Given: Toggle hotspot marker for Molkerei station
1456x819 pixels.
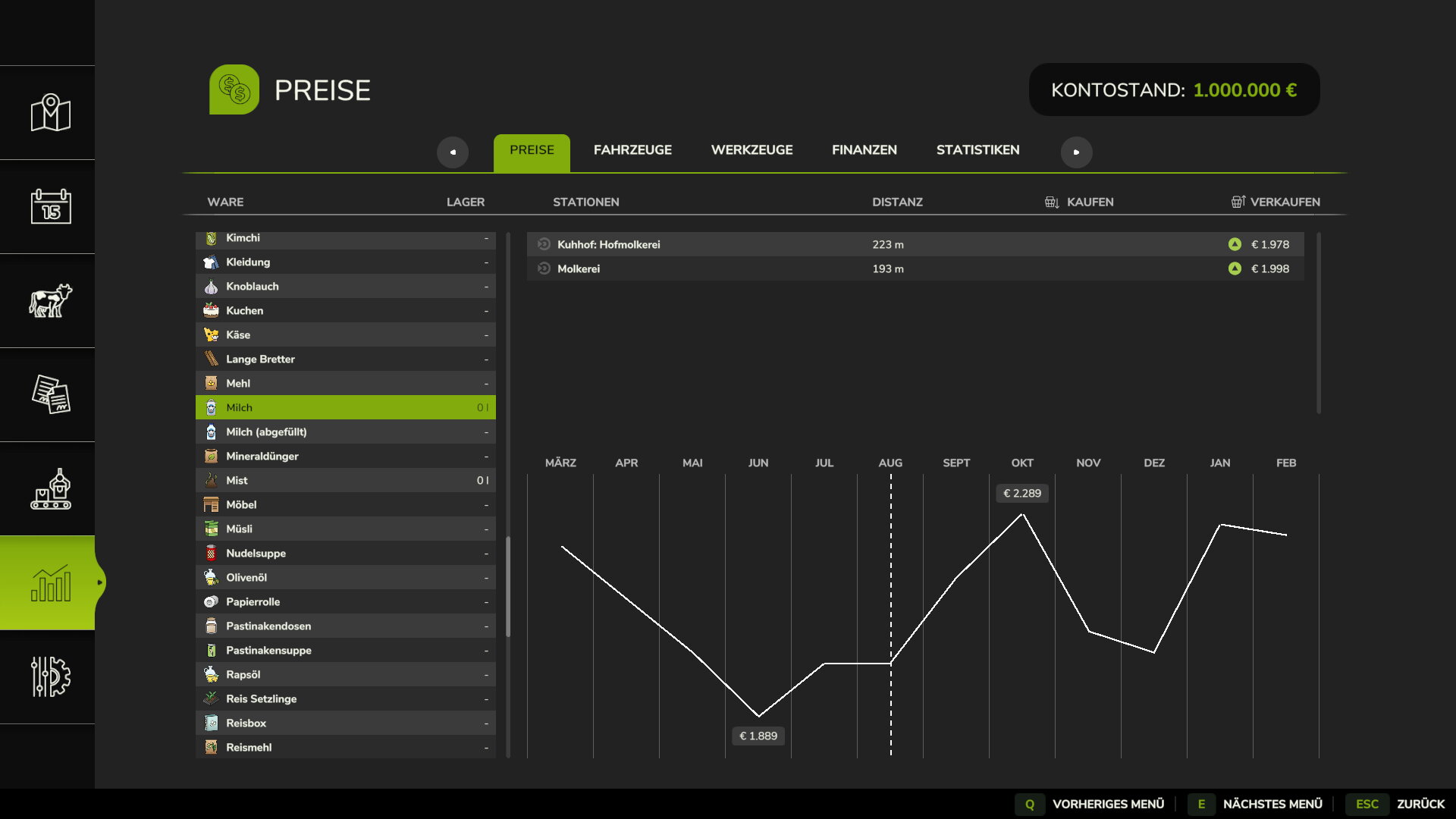Looking at the screenshot, I should coord(544,268).
